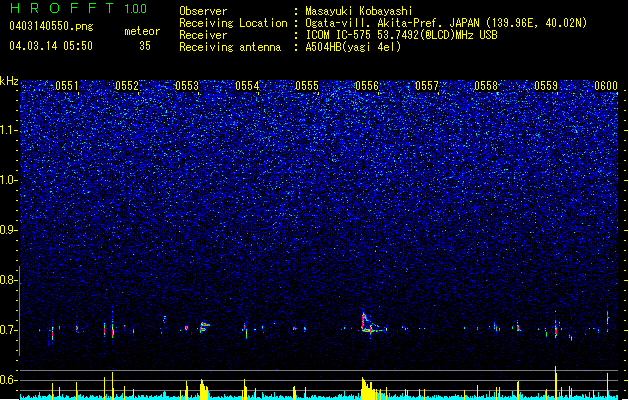Click the Receiving antenna label
This screenshot has height=400, width=629.
(x=230, y=47)
